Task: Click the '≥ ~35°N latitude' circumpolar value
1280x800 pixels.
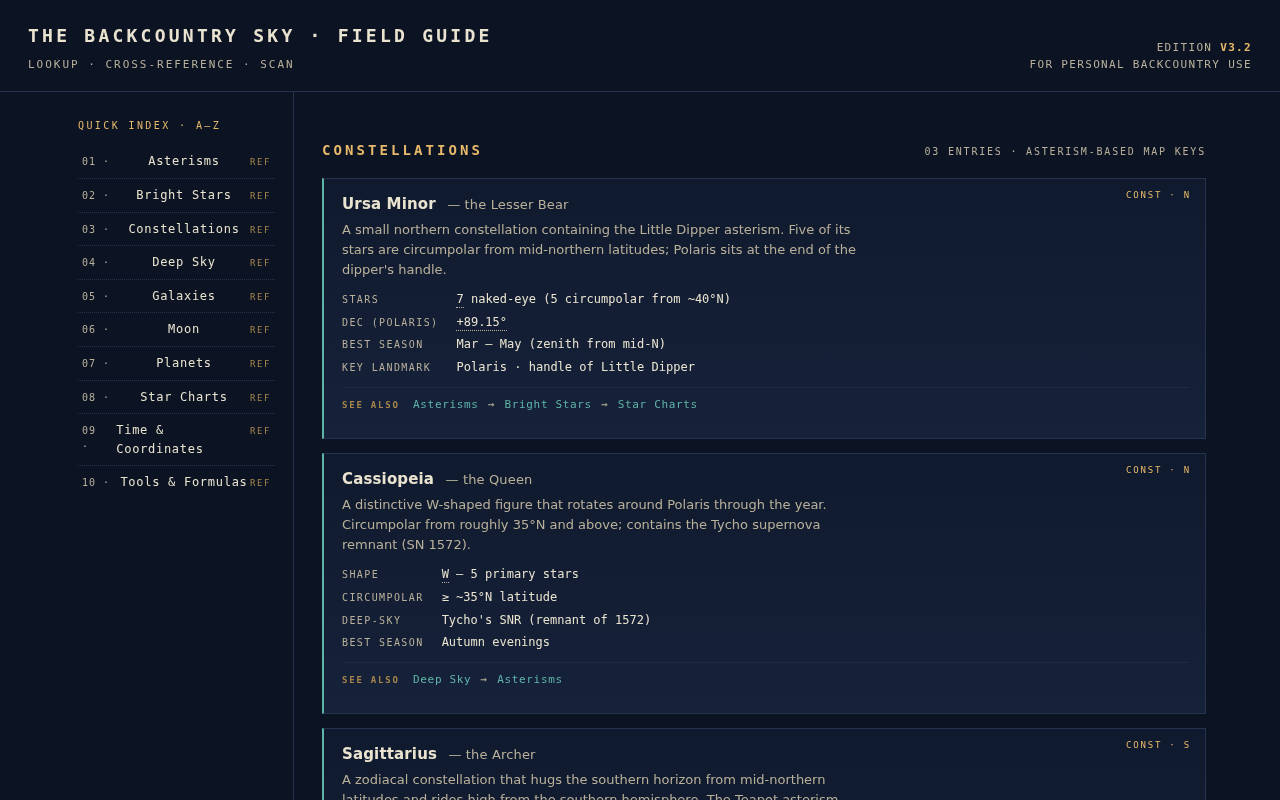Action: point(499,597)
